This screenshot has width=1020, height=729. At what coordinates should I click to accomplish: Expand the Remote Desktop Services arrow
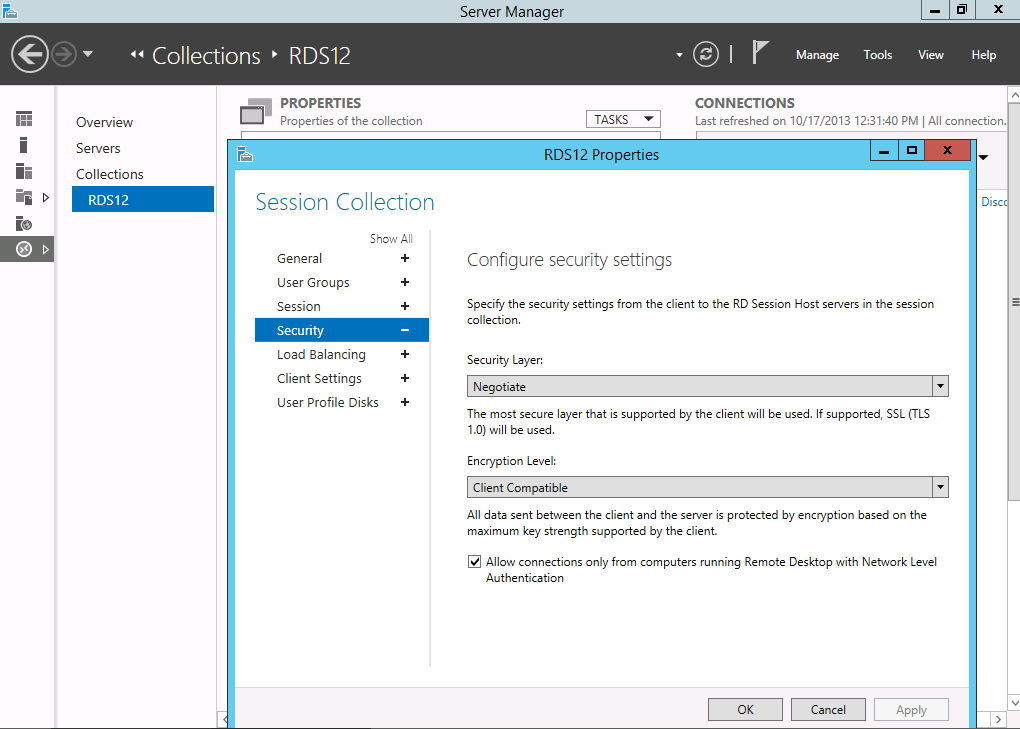click(46, 249)
